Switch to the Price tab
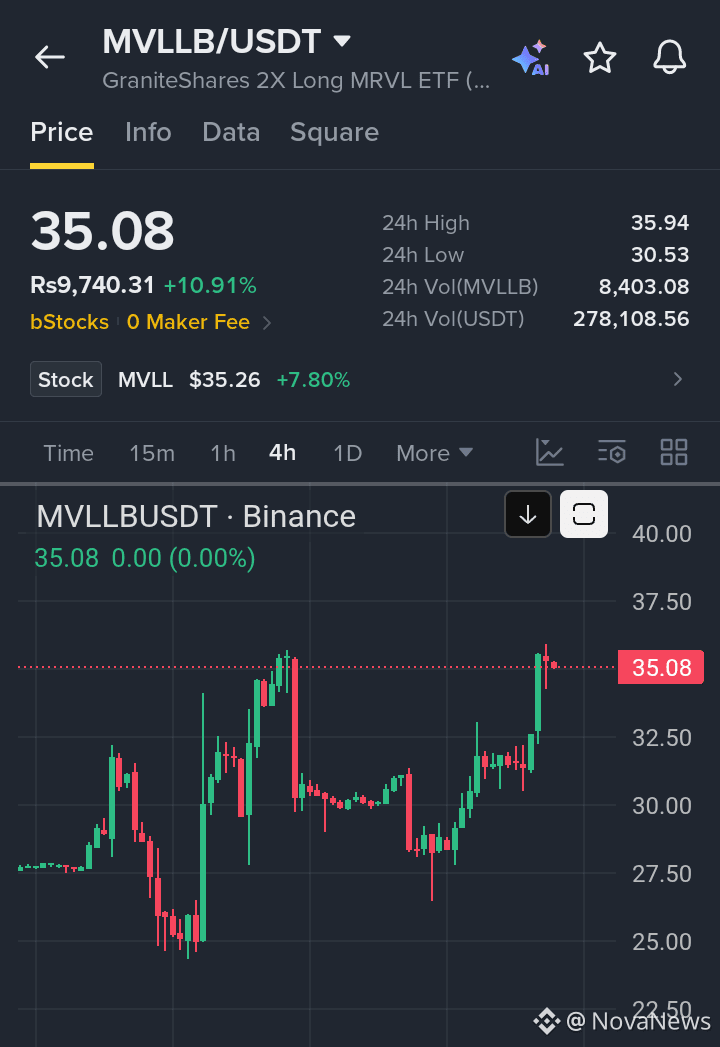This screenshot has height=1047, width=720. click(x=61, y=132)
